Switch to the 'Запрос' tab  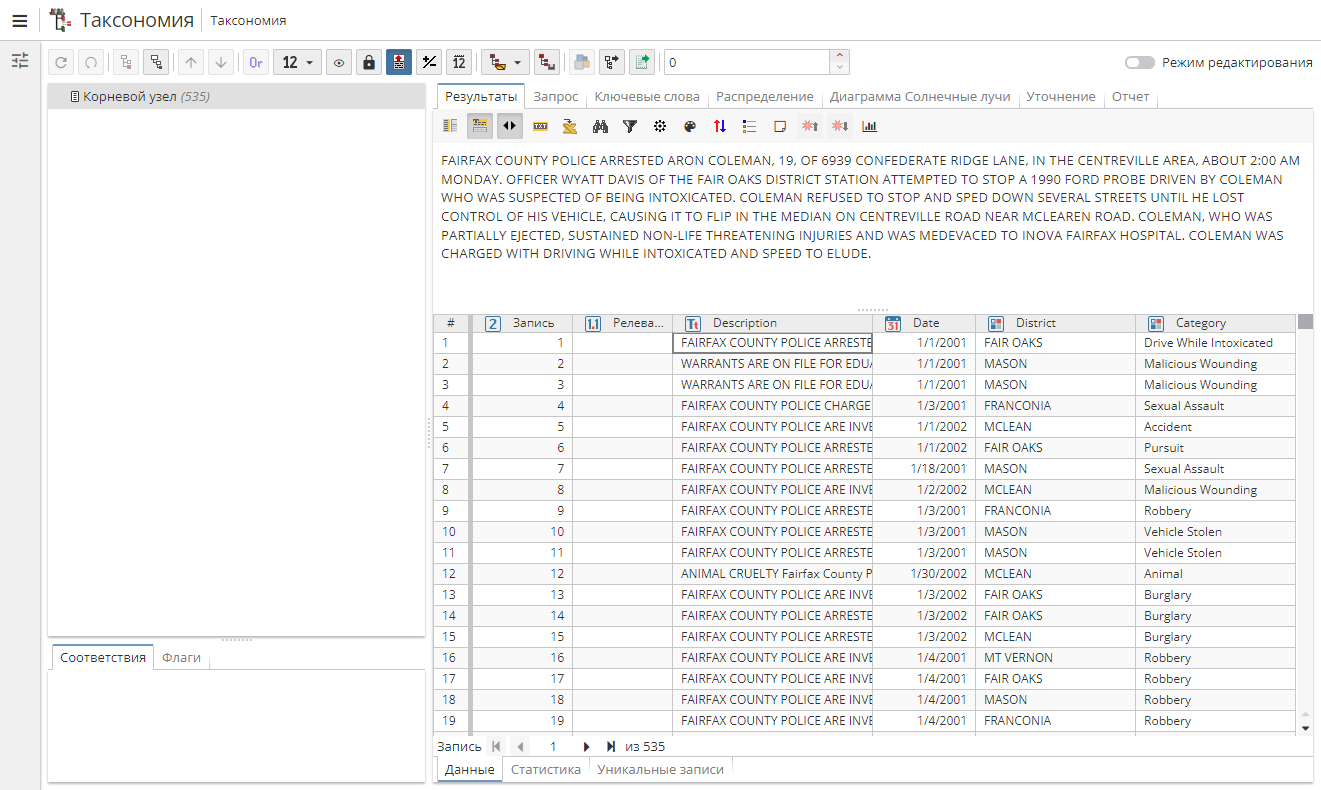[x=556, y=97]
